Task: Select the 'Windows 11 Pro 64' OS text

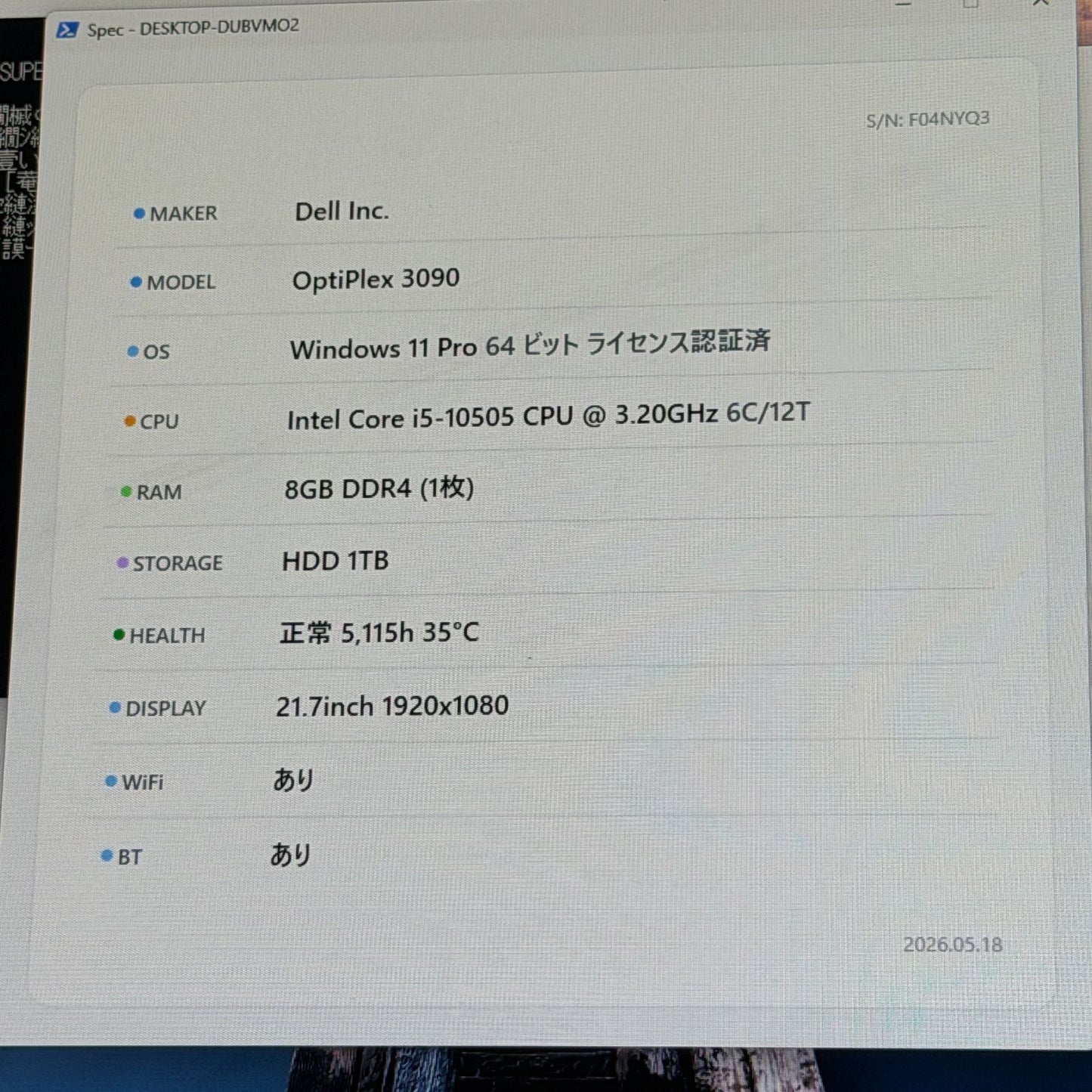Action: click(x=402, y=348)
